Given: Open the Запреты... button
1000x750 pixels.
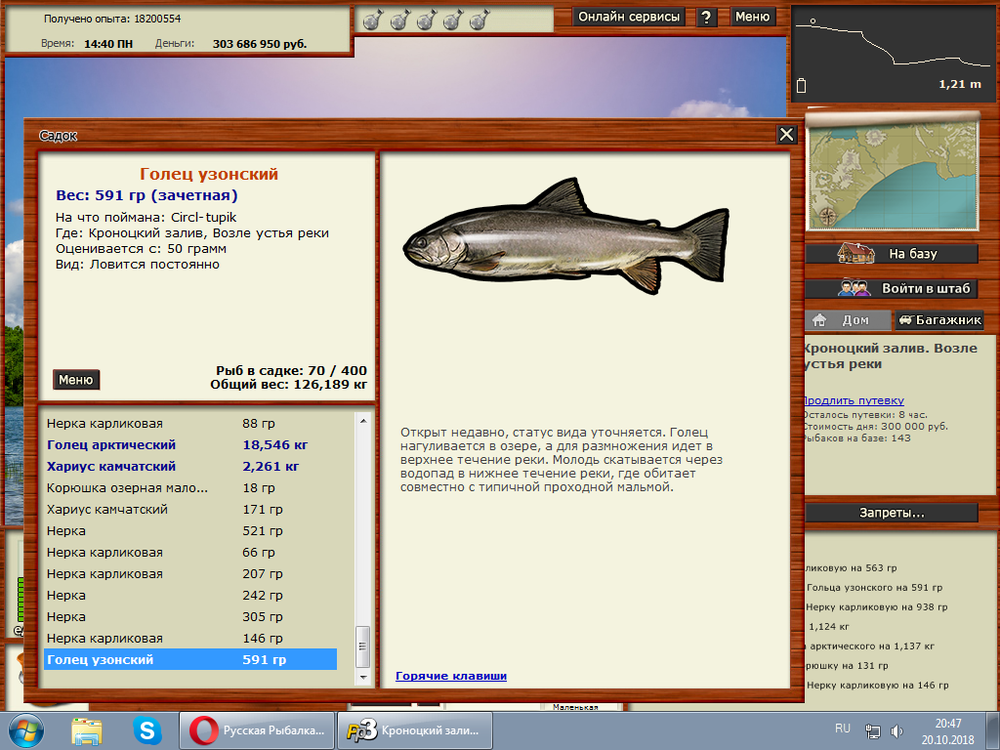Looking at the screenshot, I should 891,513.
